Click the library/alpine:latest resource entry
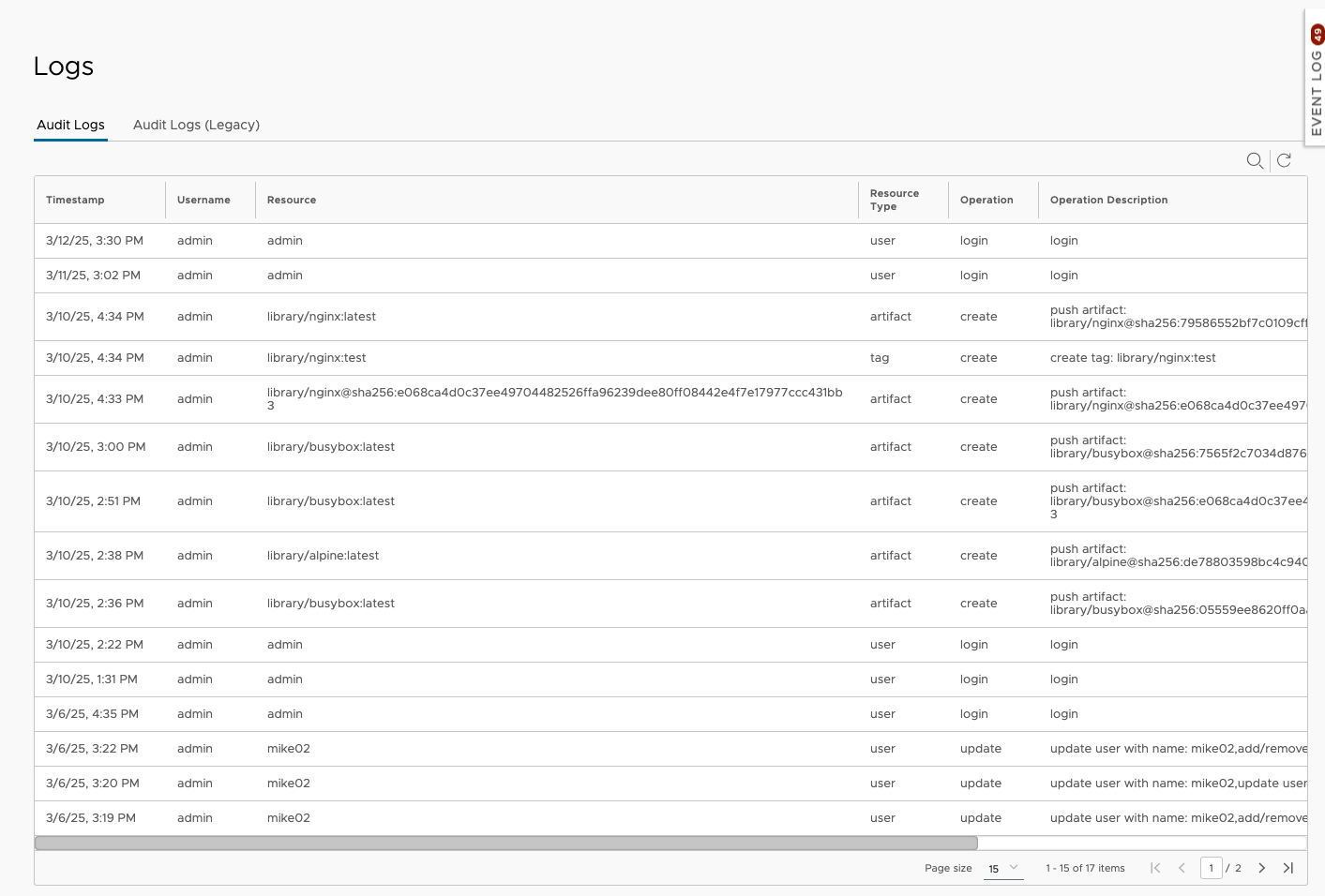Image resolution: width=1325 pixels, height=896 pixels. pos(323,555)
